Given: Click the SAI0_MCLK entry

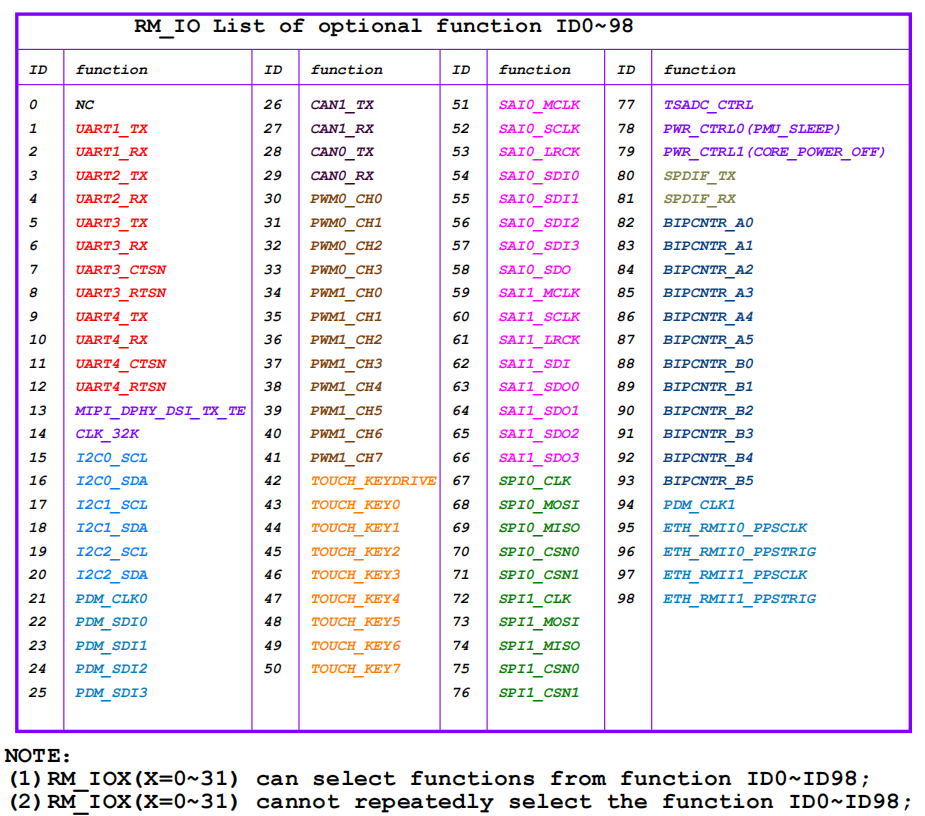Looking at the screenshot, I should (539, 105).
